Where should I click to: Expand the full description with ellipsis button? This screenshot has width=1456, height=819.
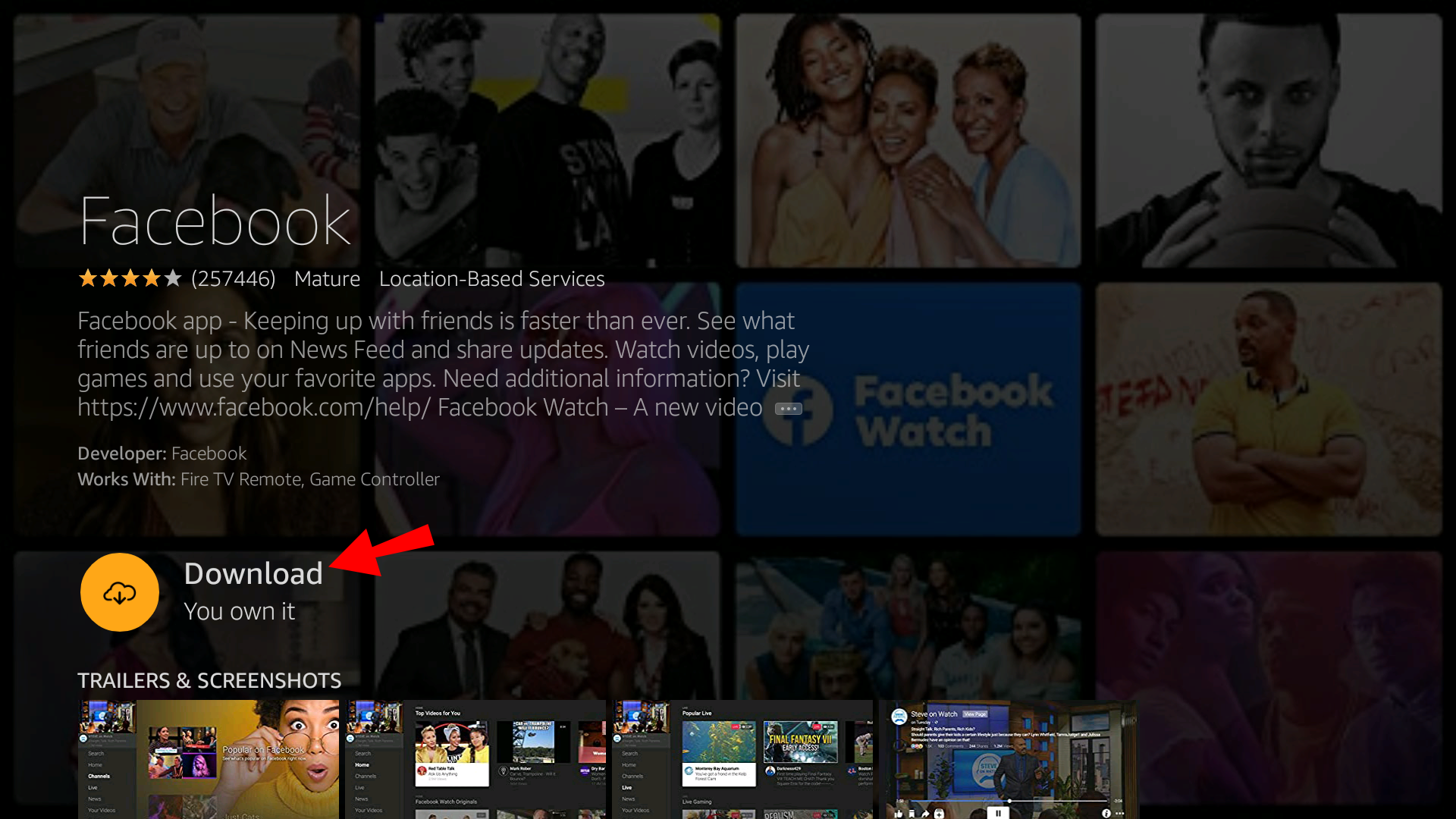click(x=788, y=409)
